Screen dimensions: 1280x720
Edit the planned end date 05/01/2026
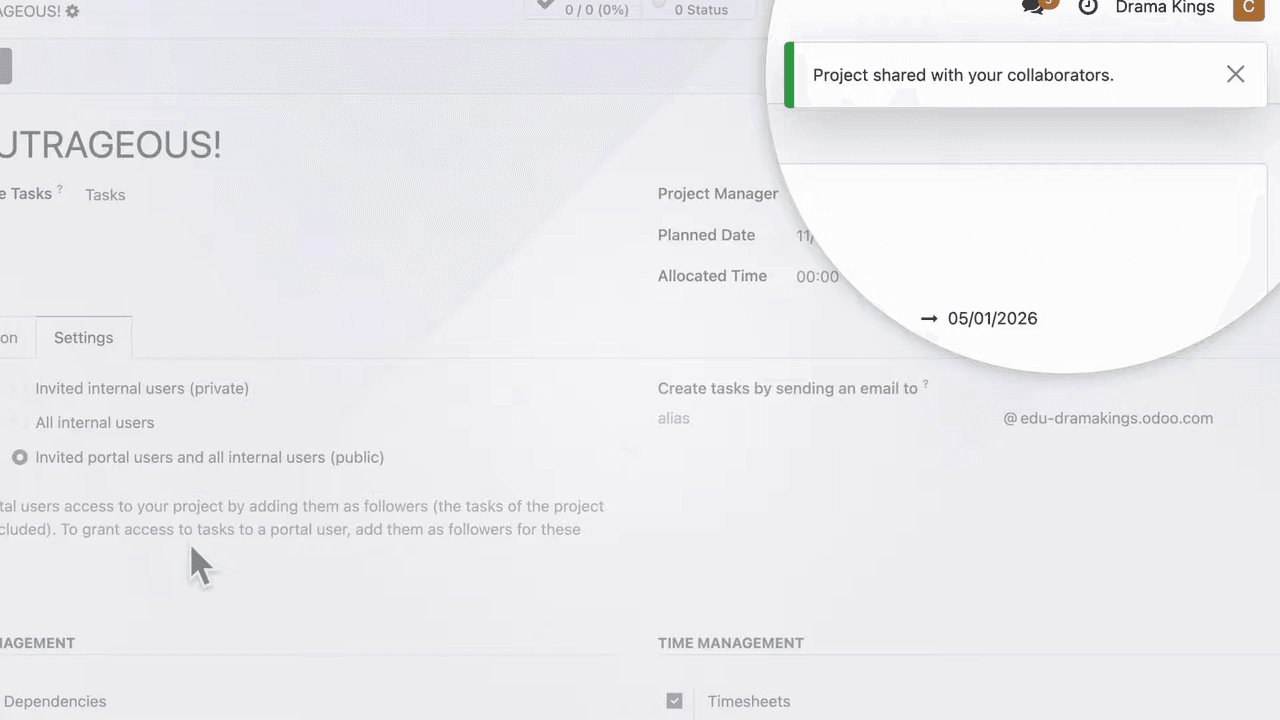coord(992,319)
